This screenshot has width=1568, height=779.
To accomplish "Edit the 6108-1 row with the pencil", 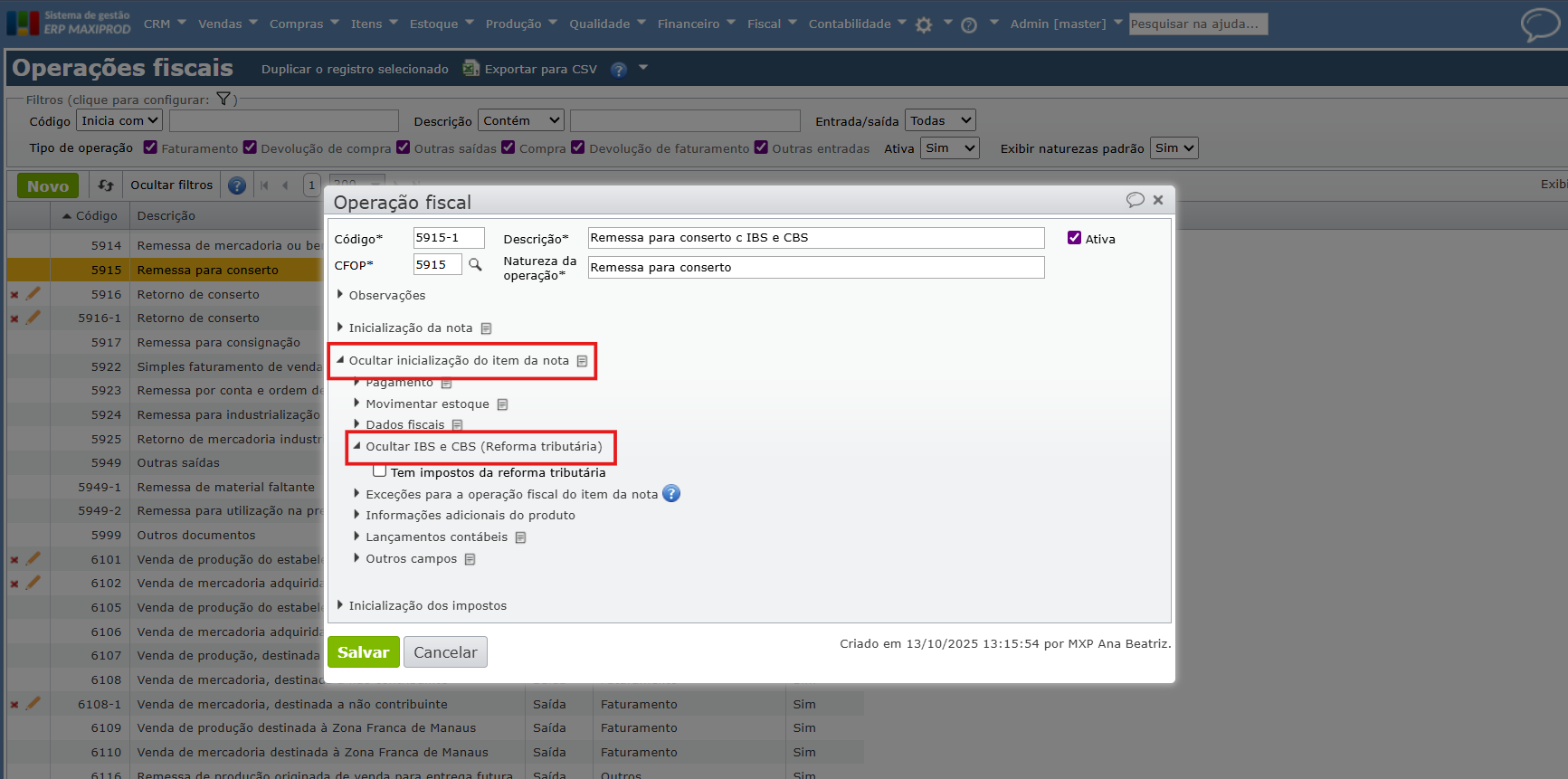I will pos(33,704).
